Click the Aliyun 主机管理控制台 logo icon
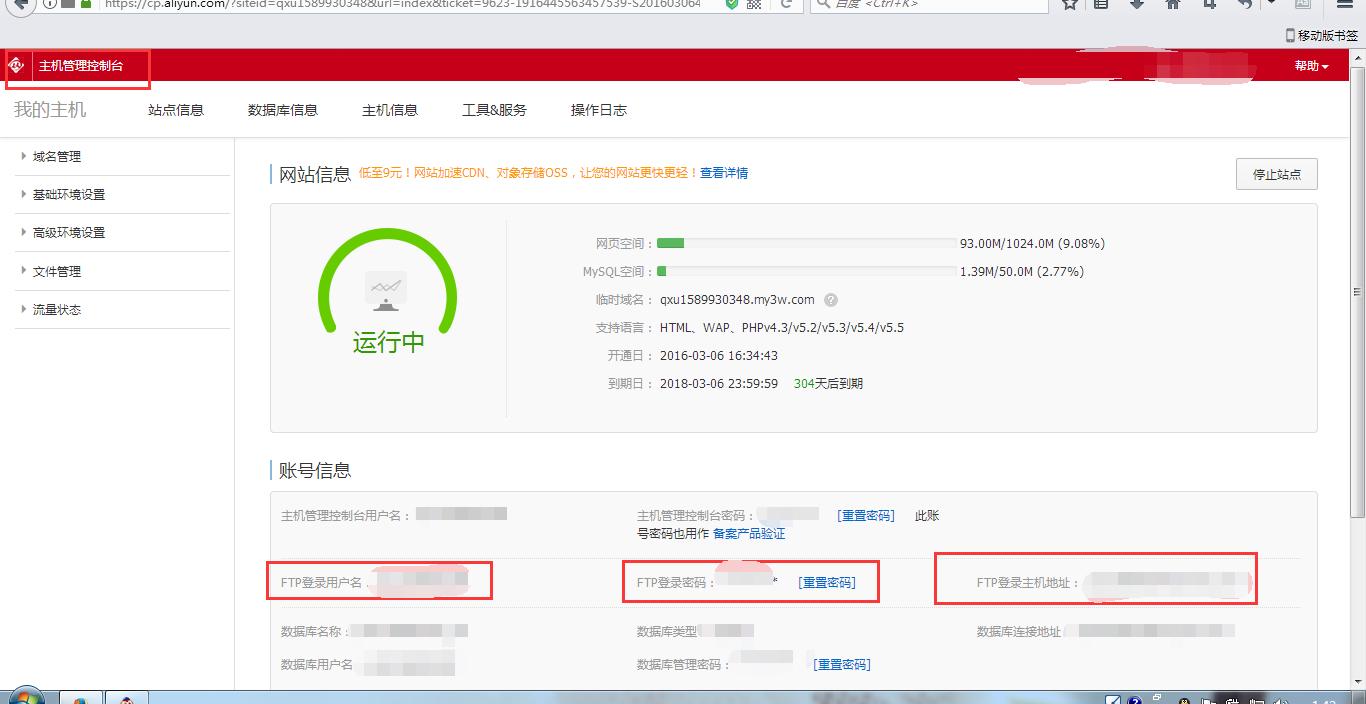The width and height of the screenshot is (1366, 704). pyautogui.click(x=15, y=67)
